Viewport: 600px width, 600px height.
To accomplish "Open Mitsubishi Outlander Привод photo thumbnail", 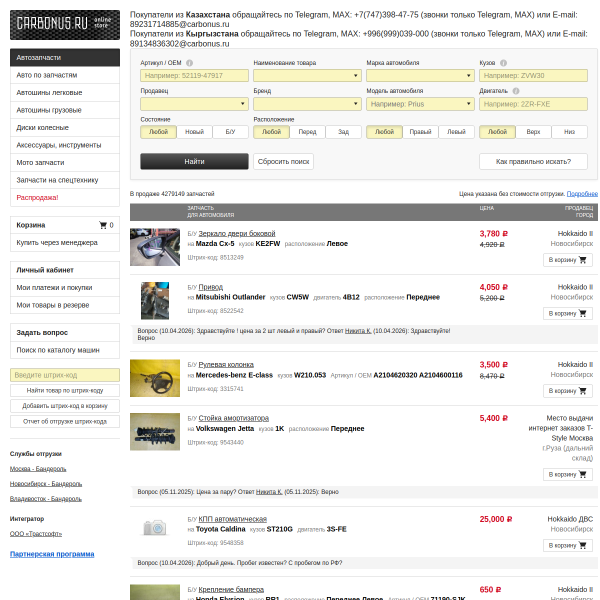I will pos(155,300).
